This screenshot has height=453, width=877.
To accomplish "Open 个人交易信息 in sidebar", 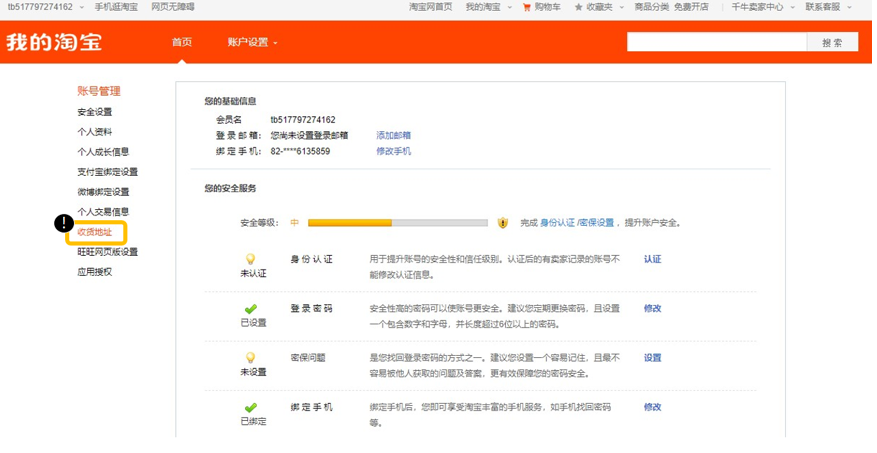I will [103, 212].
